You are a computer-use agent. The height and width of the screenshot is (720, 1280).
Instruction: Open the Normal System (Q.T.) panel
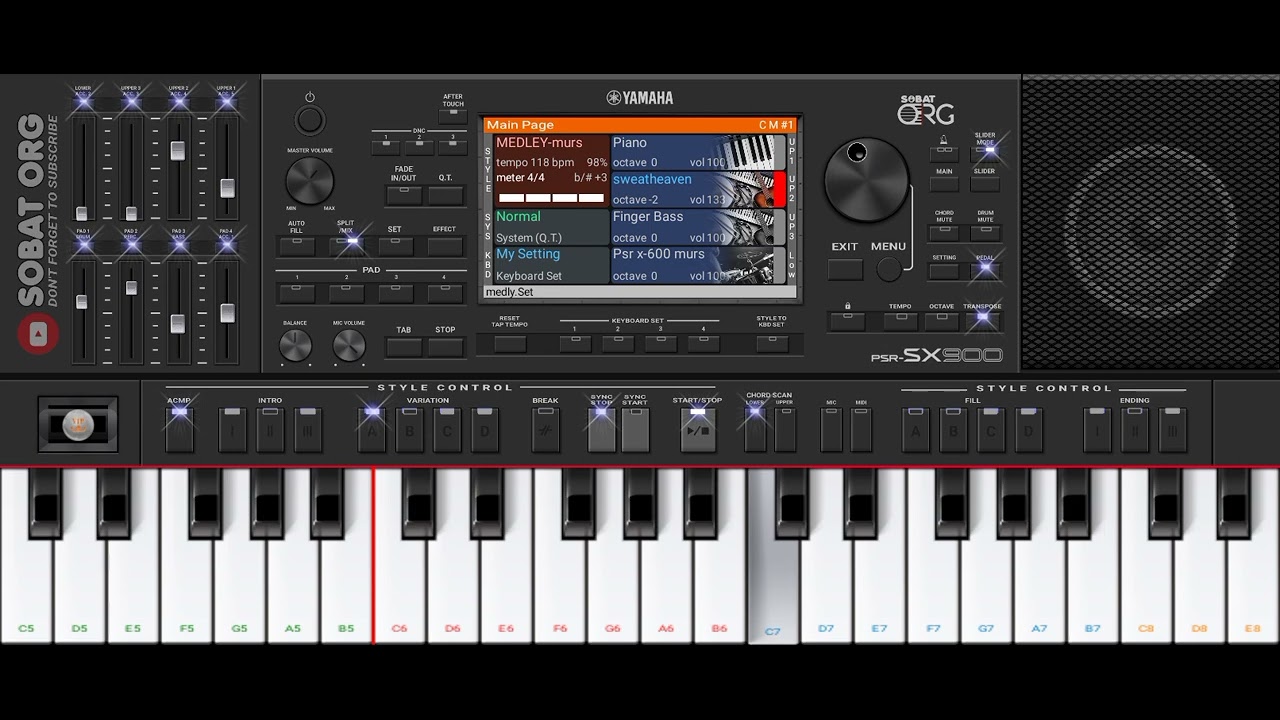coord(552,227)
